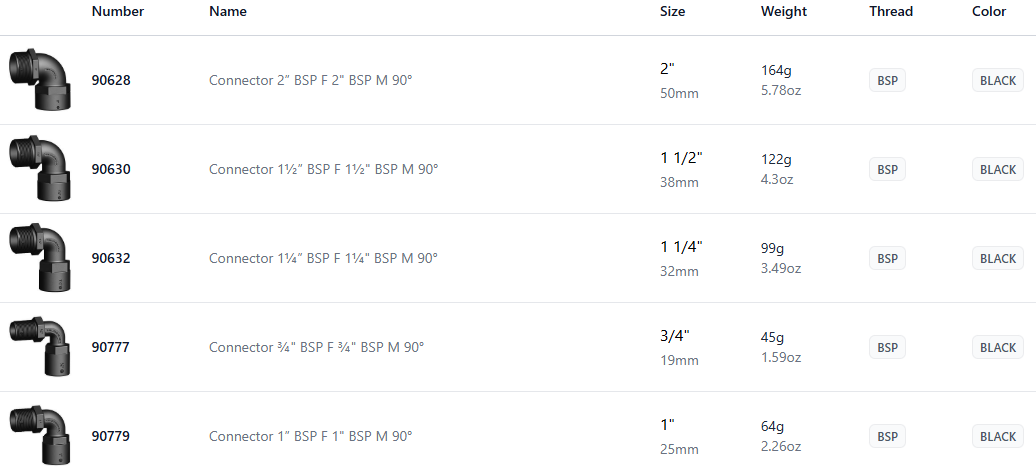Viewport: 1036px width, 471px height.
Task: Click the 90628 connector product image
Action: (x=38, y=80)
